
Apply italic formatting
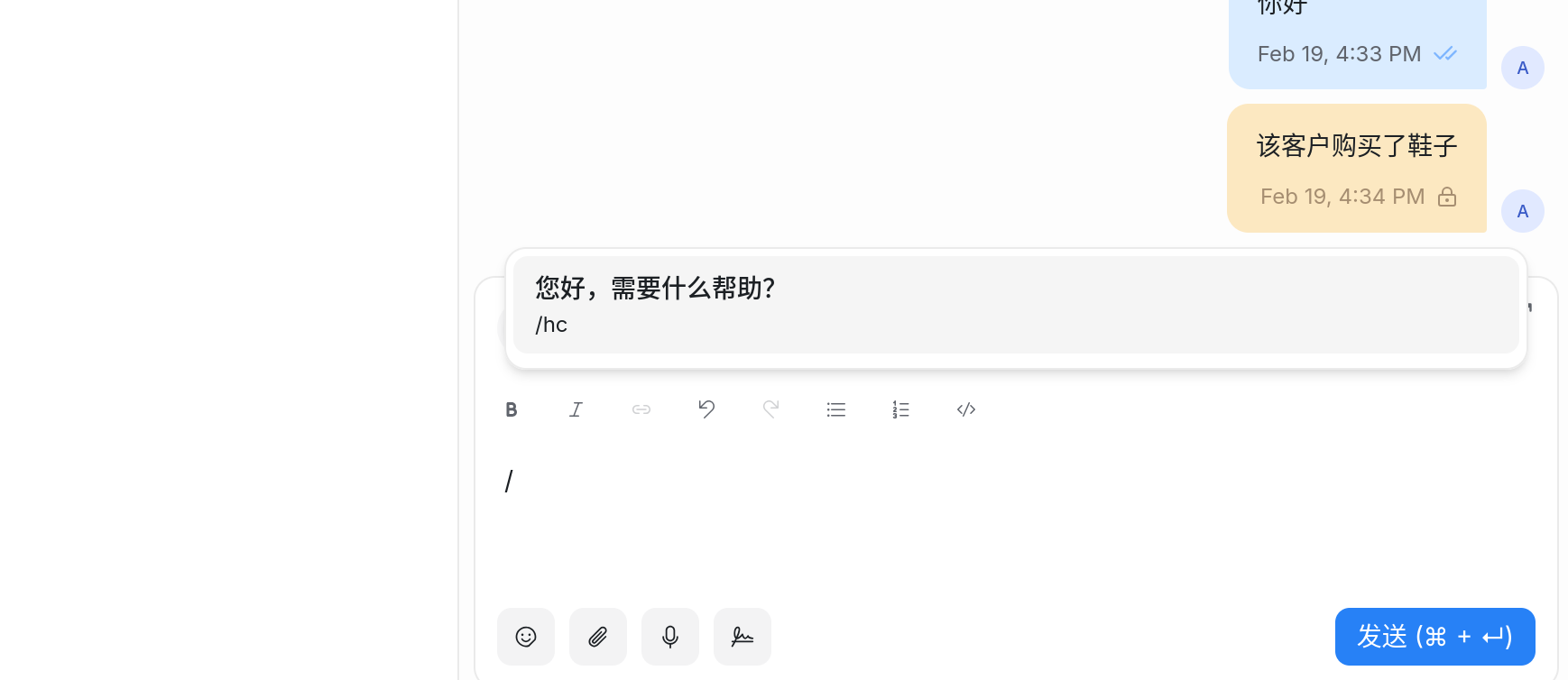pos(576,409)
